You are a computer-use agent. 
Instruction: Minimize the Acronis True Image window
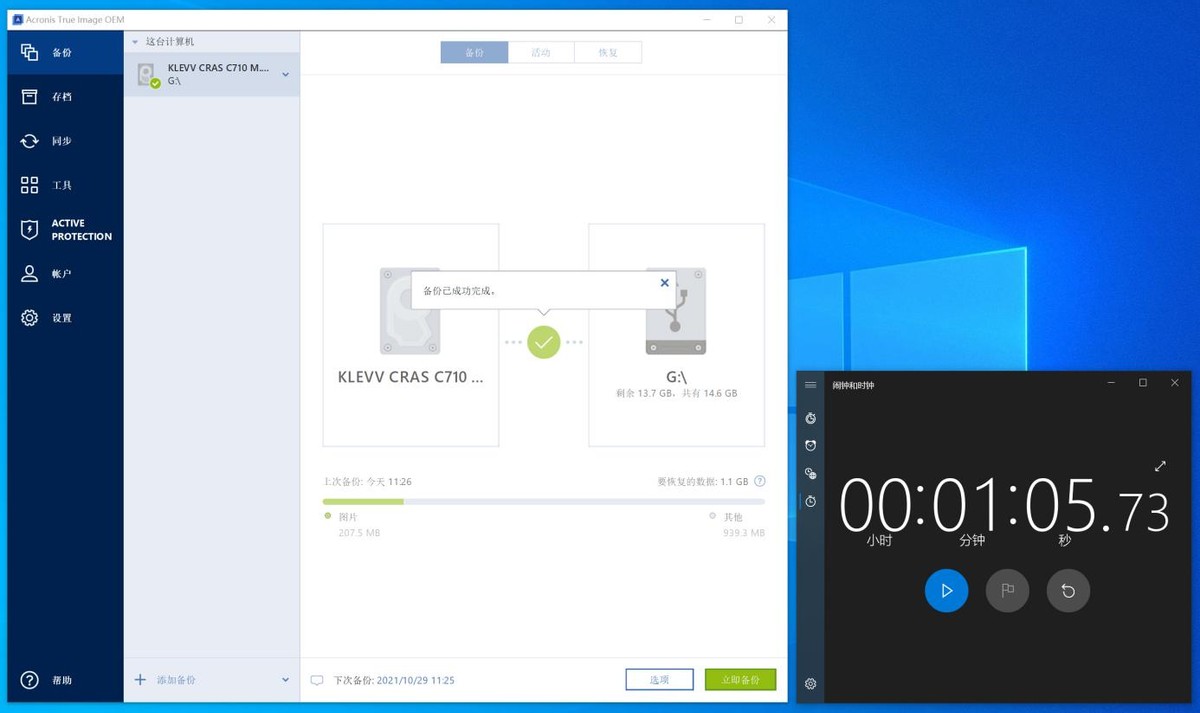coord(707,19)
